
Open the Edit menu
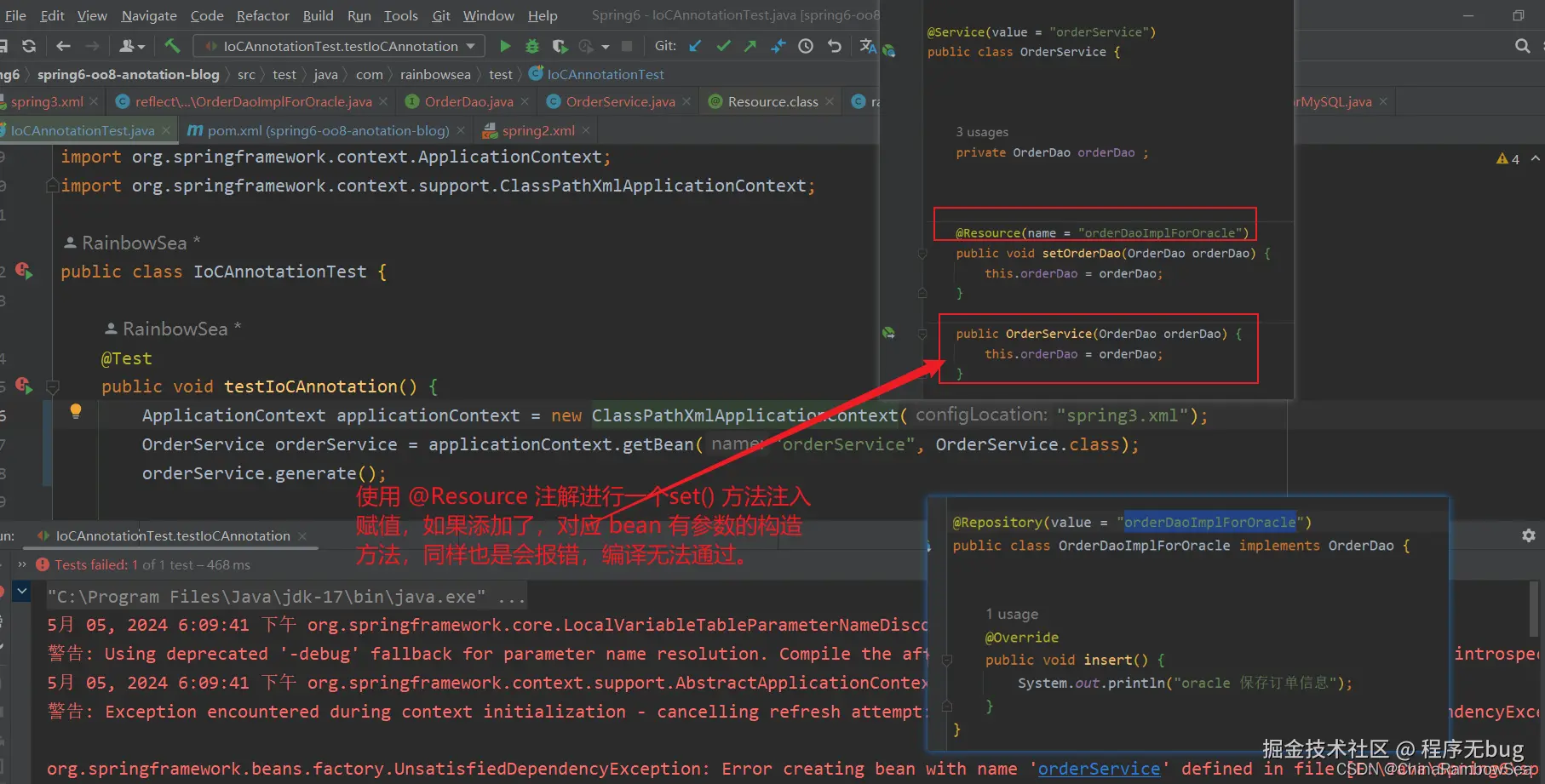click(x=52, y=15)
